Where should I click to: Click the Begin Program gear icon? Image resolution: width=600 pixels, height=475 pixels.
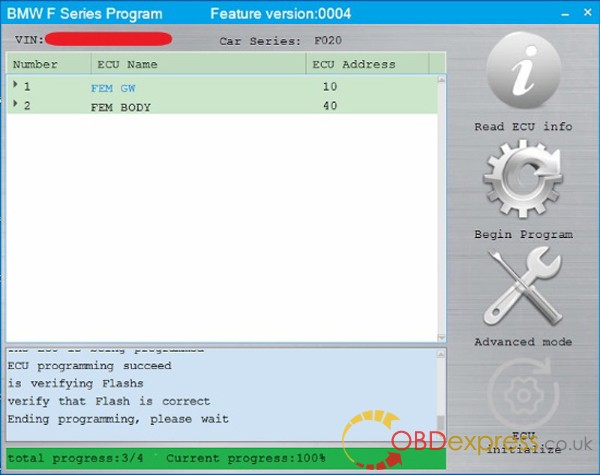click(x=523, y=179)
